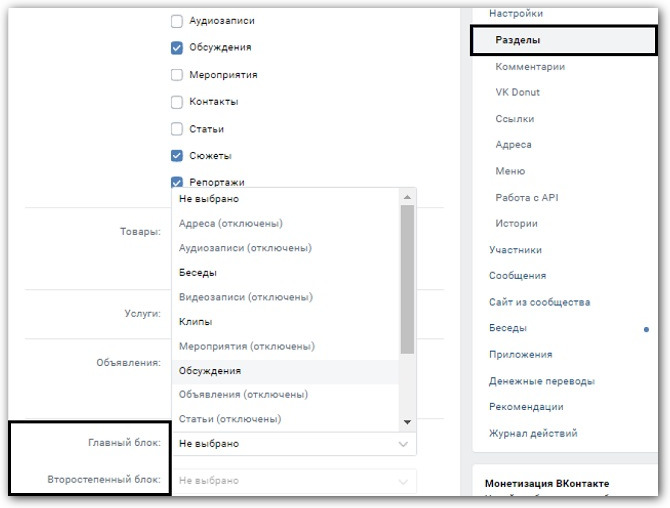Enable the Статьи checkbox
This screenshot has width=670, height=508.
[177, 129]
